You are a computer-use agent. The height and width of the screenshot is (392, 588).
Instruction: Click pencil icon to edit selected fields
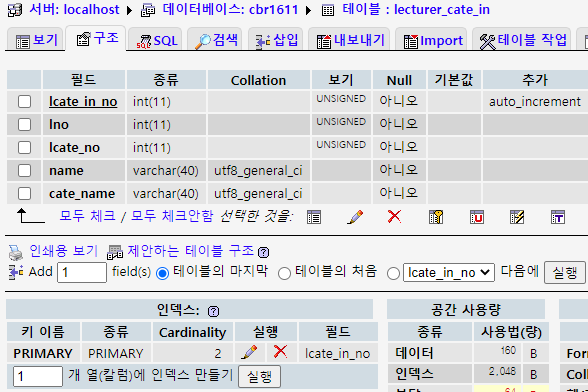tap(355, 217)
